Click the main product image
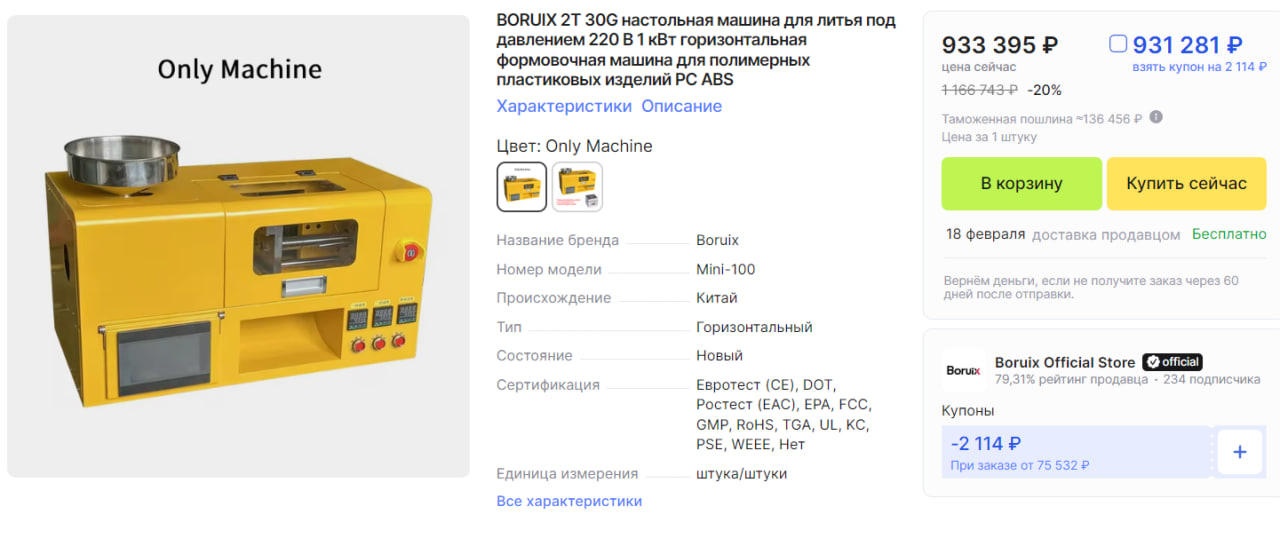Image resolution: width=1280 pixels, height=538 pixels. pos(238,246)
